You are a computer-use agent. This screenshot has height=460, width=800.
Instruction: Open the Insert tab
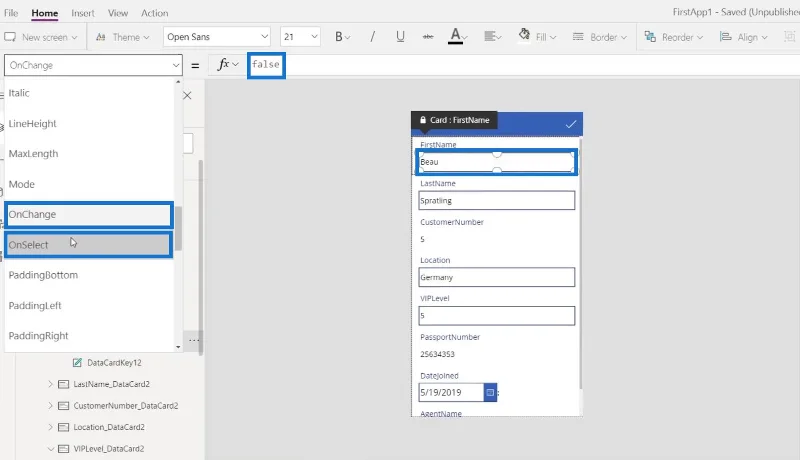[83, 13]
